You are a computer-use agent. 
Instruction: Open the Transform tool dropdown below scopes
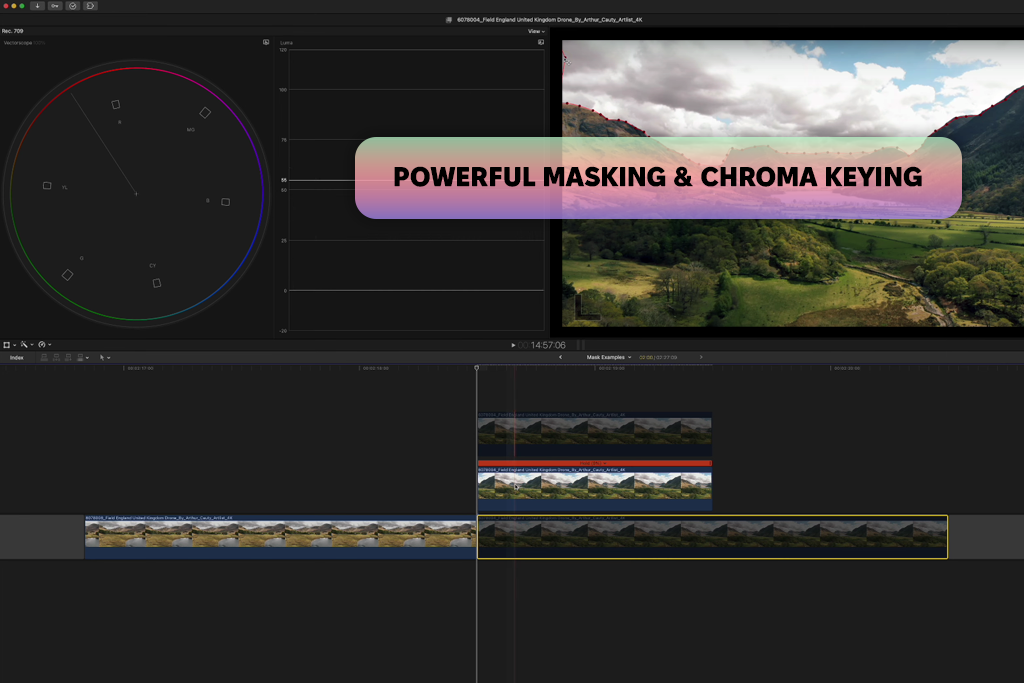tap(9, 345)
